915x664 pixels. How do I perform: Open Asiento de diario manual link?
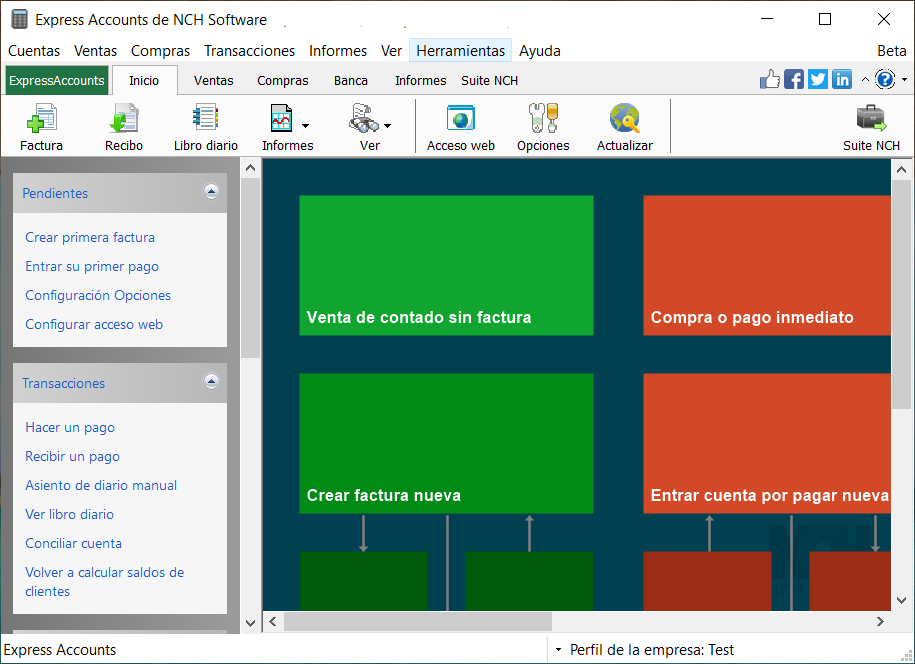tap(101, 485)
